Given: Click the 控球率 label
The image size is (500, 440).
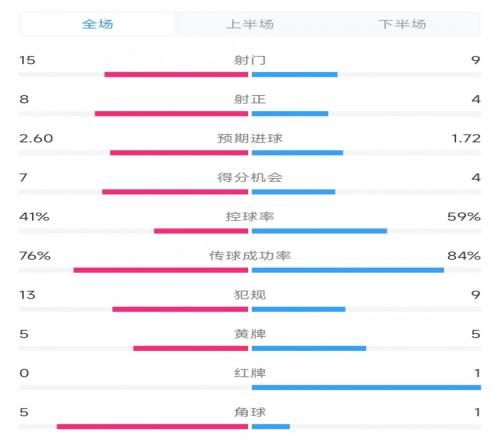Looking at the screenshot, I should coord(250,217).
